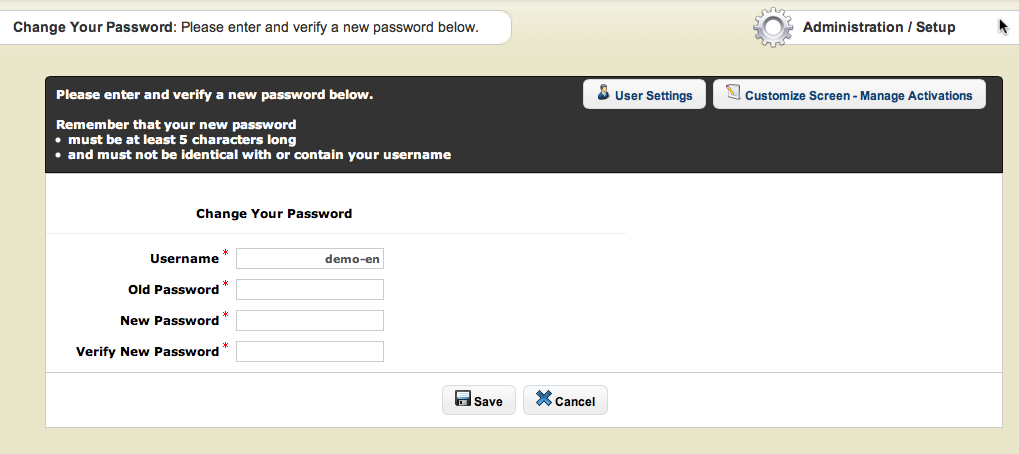Click the New Password label
The image size is (1019, 454).
pos(169,321)
